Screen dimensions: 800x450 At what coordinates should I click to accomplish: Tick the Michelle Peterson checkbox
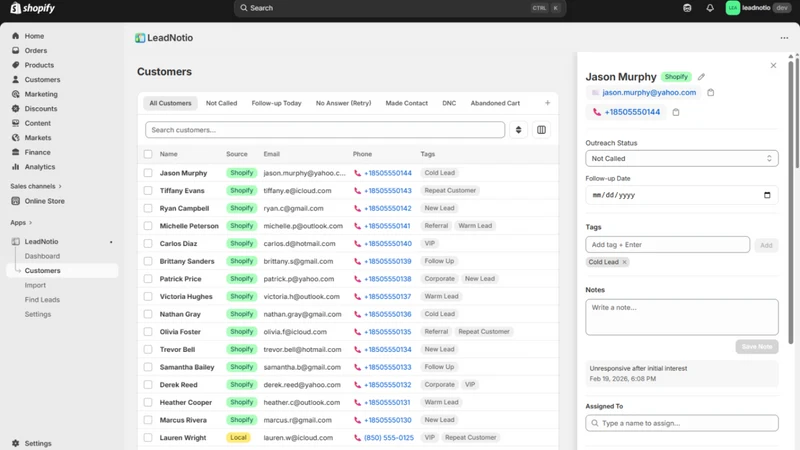(148, 226)
